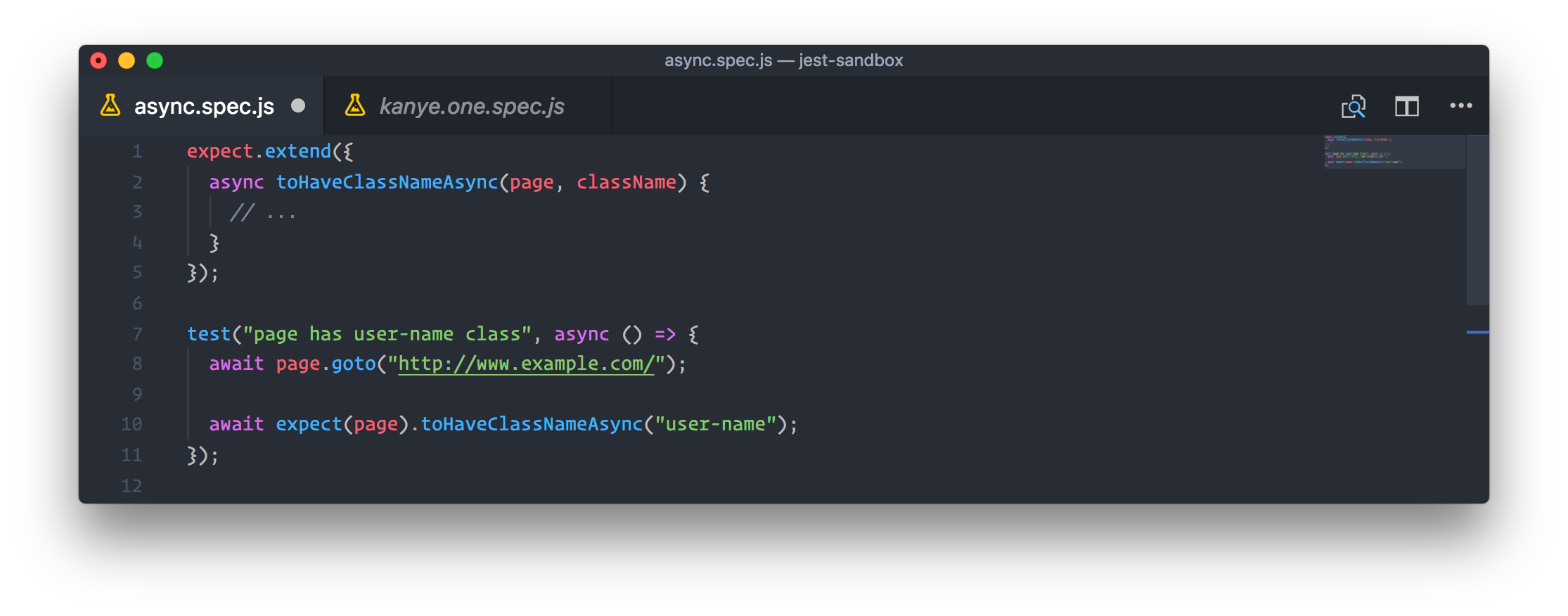1568x616 pixels.
Task: Click the flask icon on async.spec.js tab
Action: pos(110,105)
